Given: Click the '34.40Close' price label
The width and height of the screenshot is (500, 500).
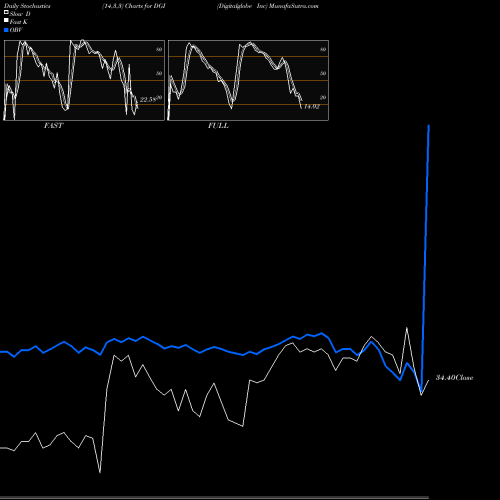Looking at the screenshot, I should pos(454,378).
